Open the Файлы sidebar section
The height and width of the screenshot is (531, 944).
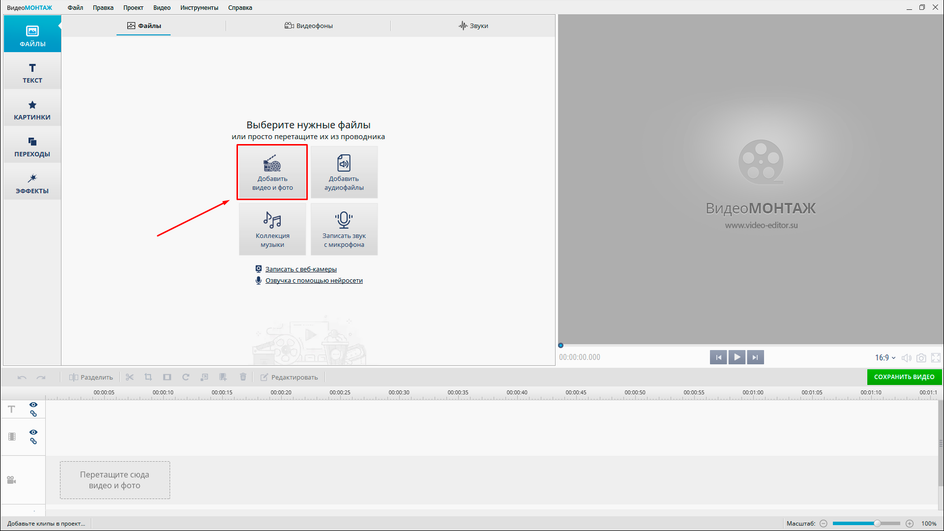click(32, 34)
